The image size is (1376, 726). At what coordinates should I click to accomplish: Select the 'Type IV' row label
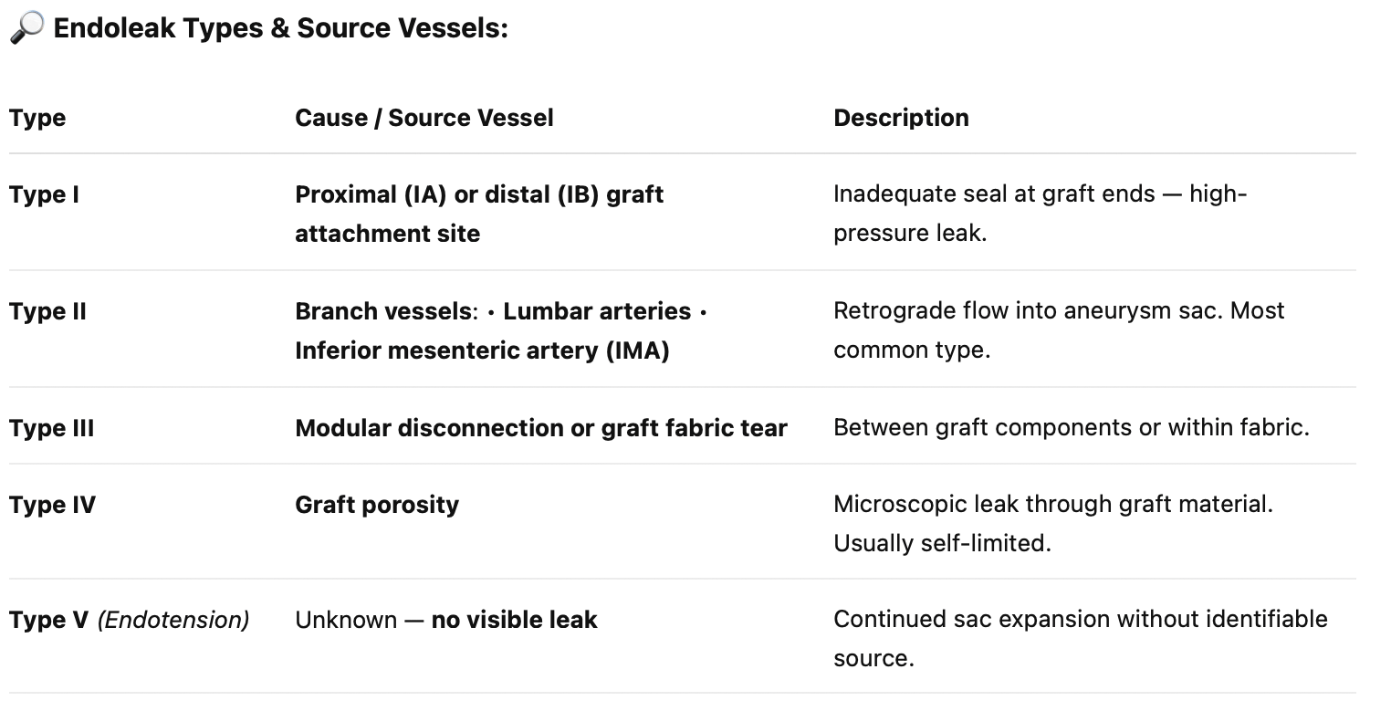(x=52, y=505)
